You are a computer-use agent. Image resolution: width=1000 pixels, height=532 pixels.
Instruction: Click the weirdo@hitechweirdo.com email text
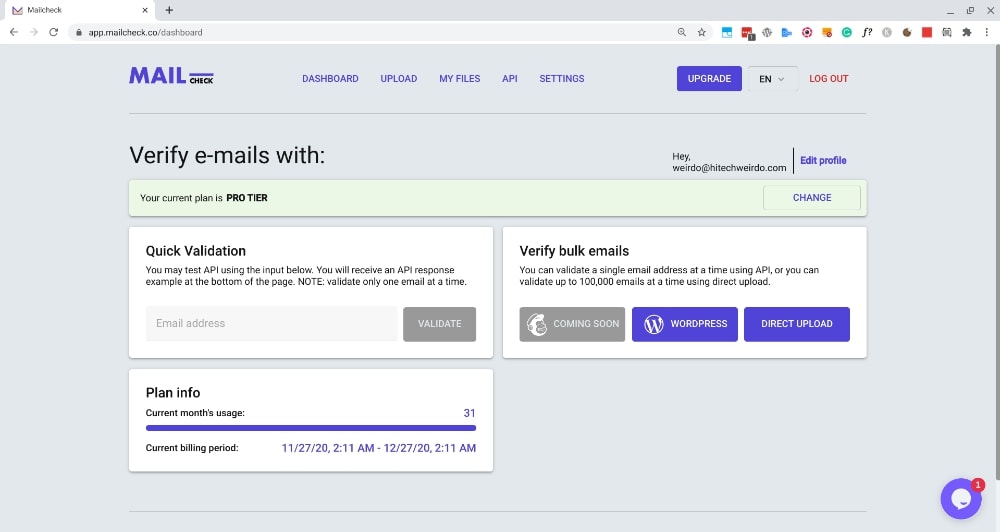(x=729, y=168)
